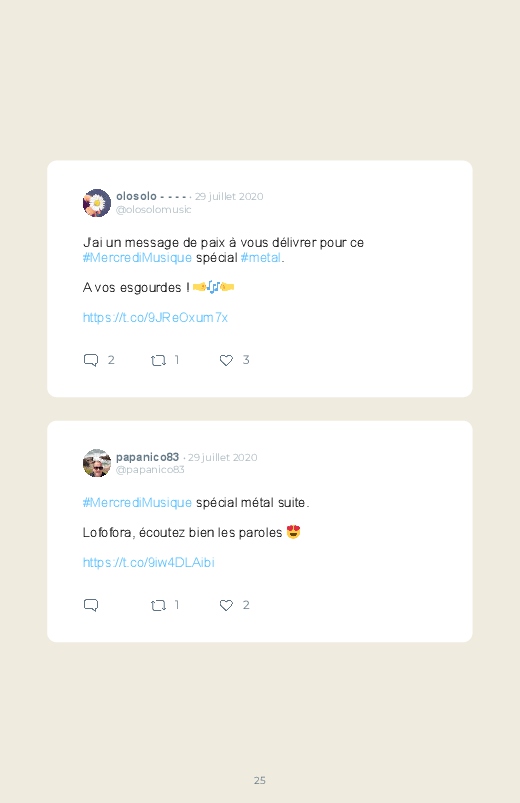This screenshot has width=520, height=803.
Task: Click the heart-eyes emoji after paroles
Action: [294, 532]
